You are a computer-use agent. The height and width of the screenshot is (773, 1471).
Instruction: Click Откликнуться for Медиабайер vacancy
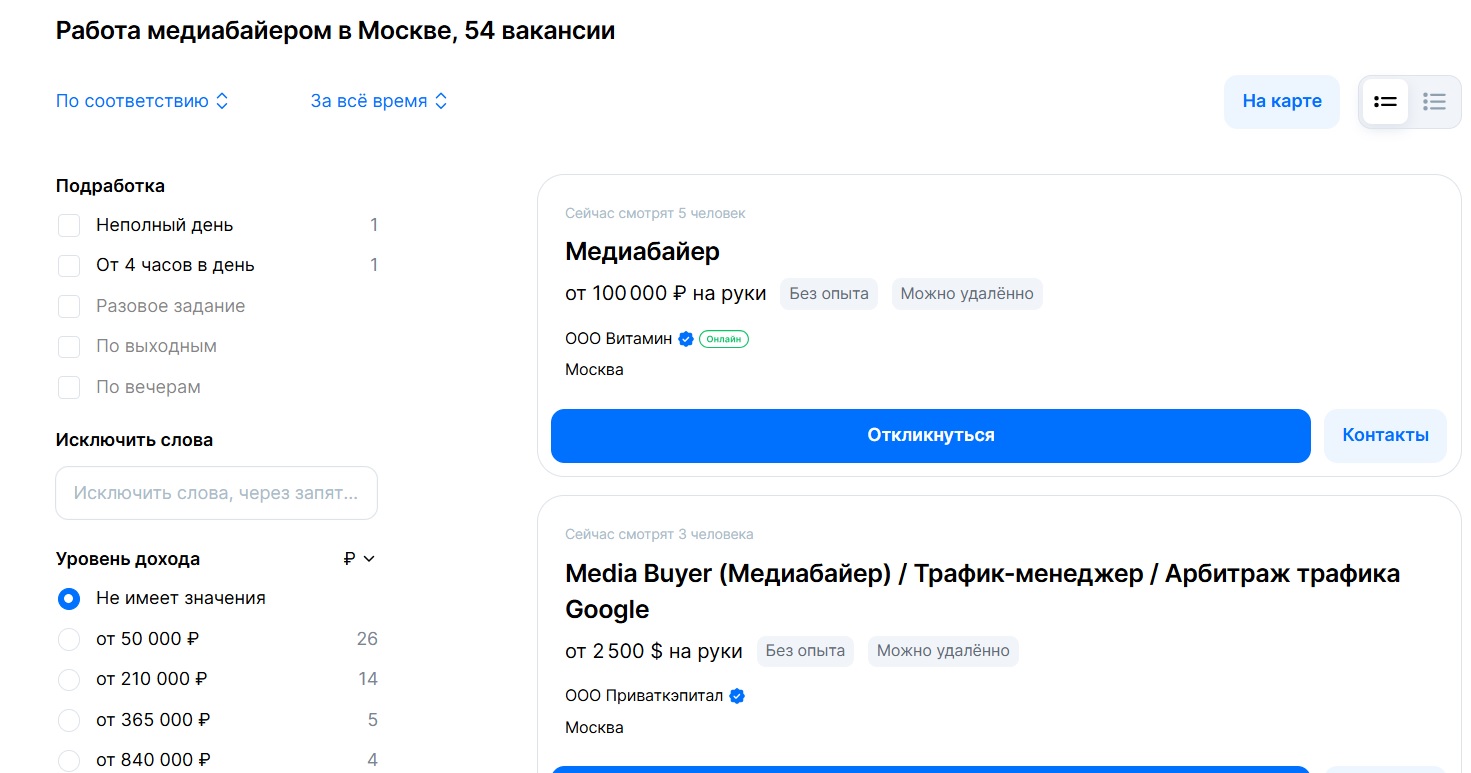[x=930, y=435]
